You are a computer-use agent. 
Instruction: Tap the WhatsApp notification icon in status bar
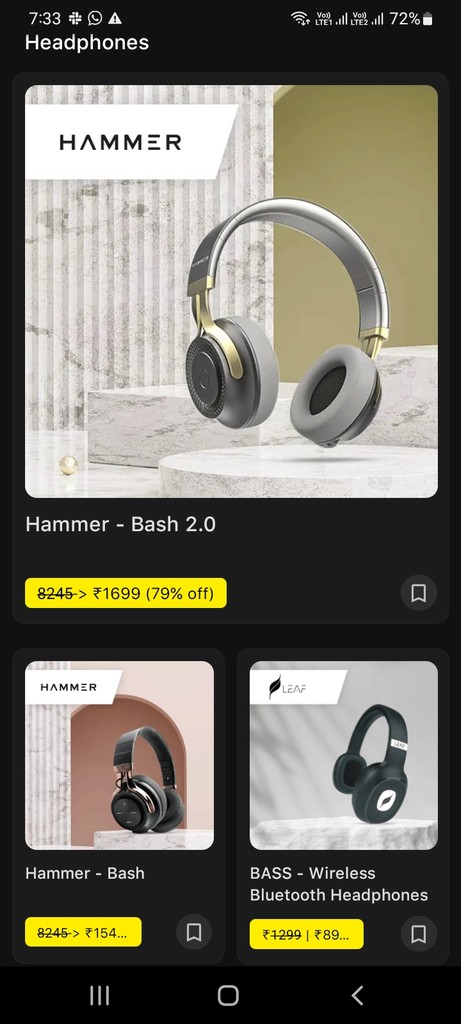tap(95, 18)
